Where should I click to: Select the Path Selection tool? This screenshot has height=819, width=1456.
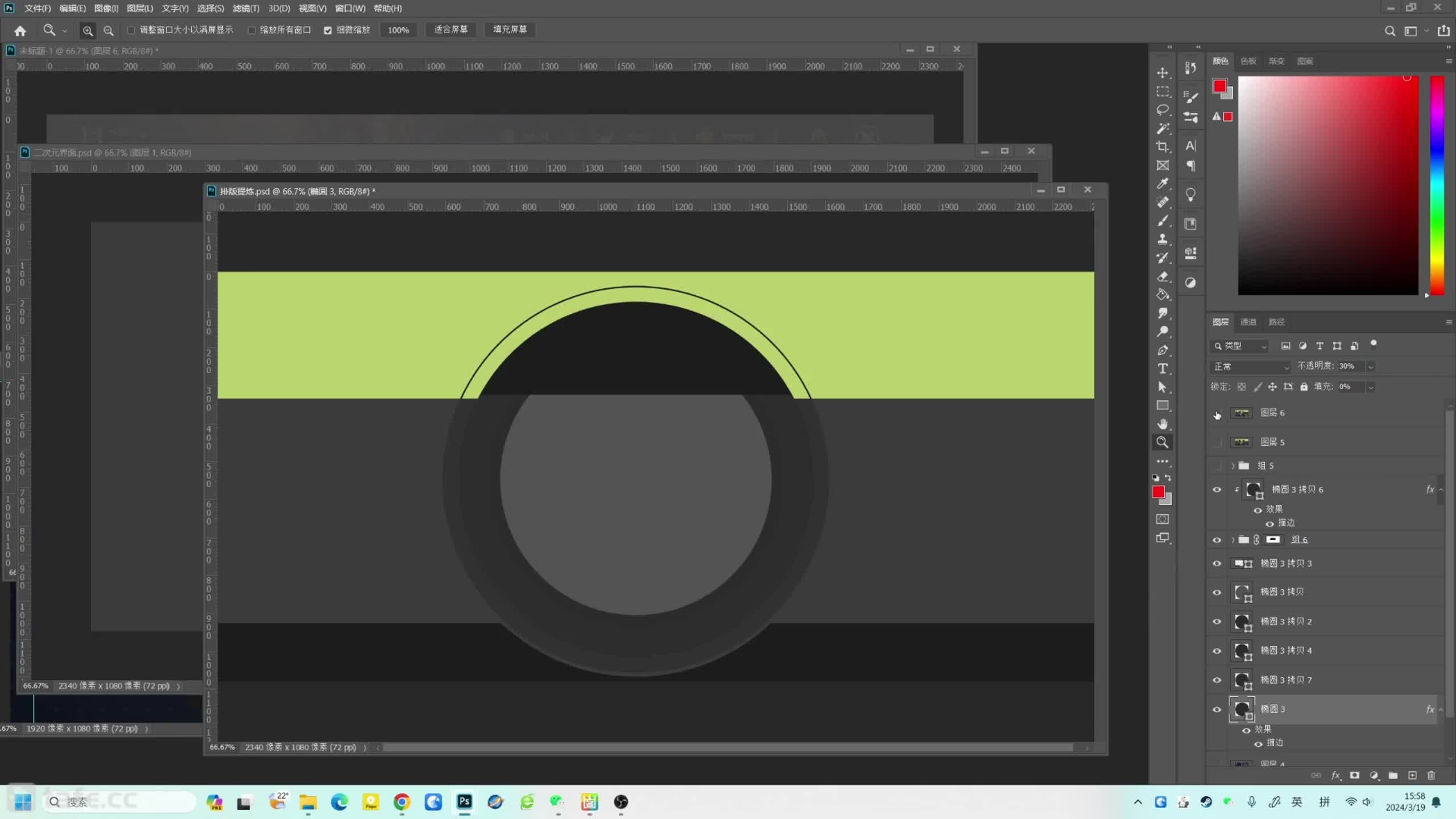click(x=1163, y=387)
